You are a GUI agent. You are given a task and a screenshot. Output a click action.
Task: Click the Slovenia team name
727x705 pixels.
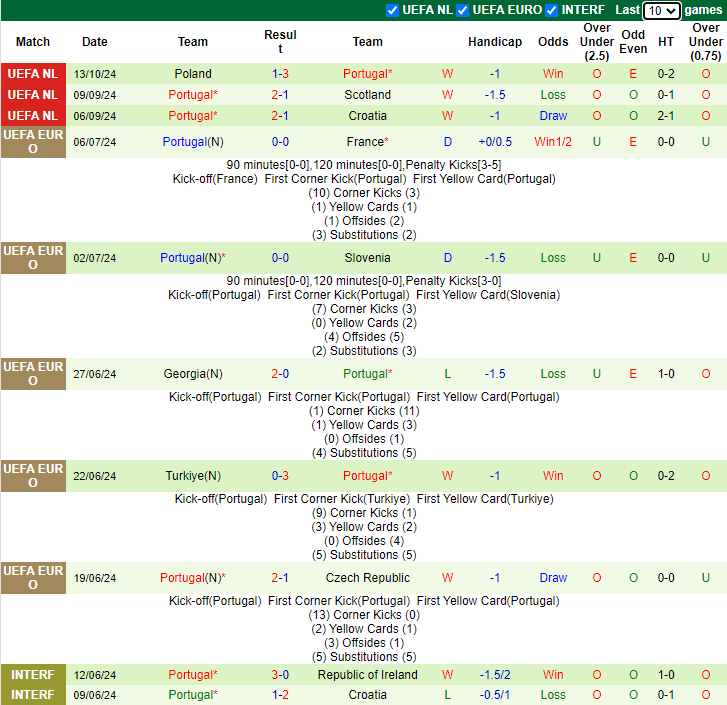pos(367,258)
